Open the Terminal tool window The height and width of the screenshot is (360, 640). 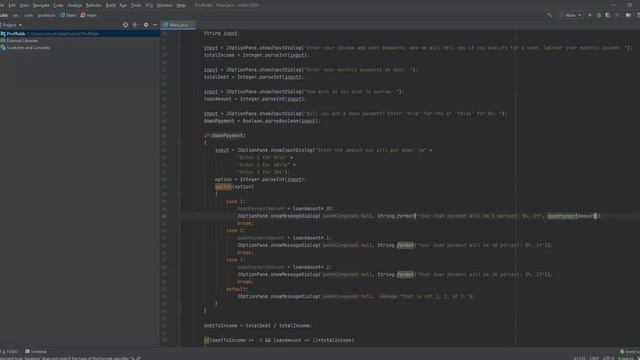(x=36, y=351)
